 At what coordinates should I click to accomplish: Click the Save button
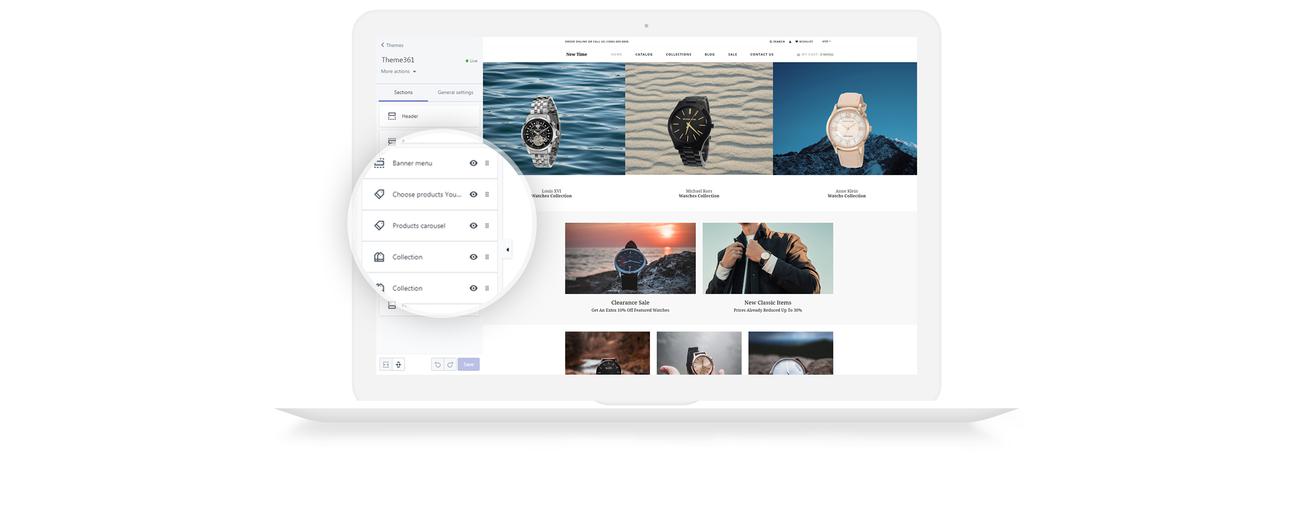coord(469,365)
